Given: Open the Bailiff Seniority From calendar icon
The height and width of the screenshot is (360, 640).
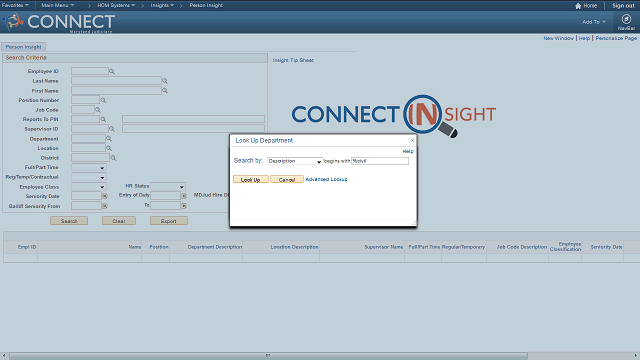Looking at the screenshot, I should pos(105,206).
